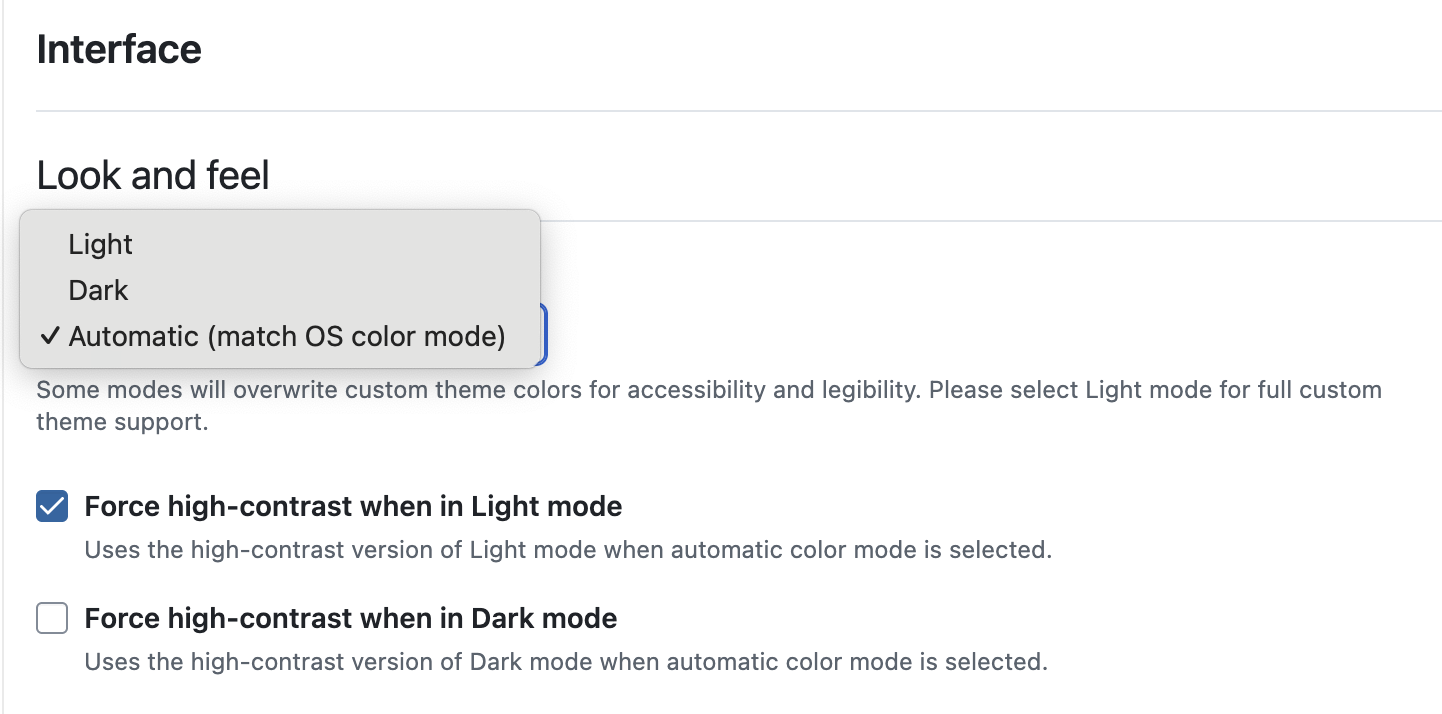Uncheck Force high-contrast when in Light mode
Viewport: 1442px width, 714px height.
[x=51, y=506]
